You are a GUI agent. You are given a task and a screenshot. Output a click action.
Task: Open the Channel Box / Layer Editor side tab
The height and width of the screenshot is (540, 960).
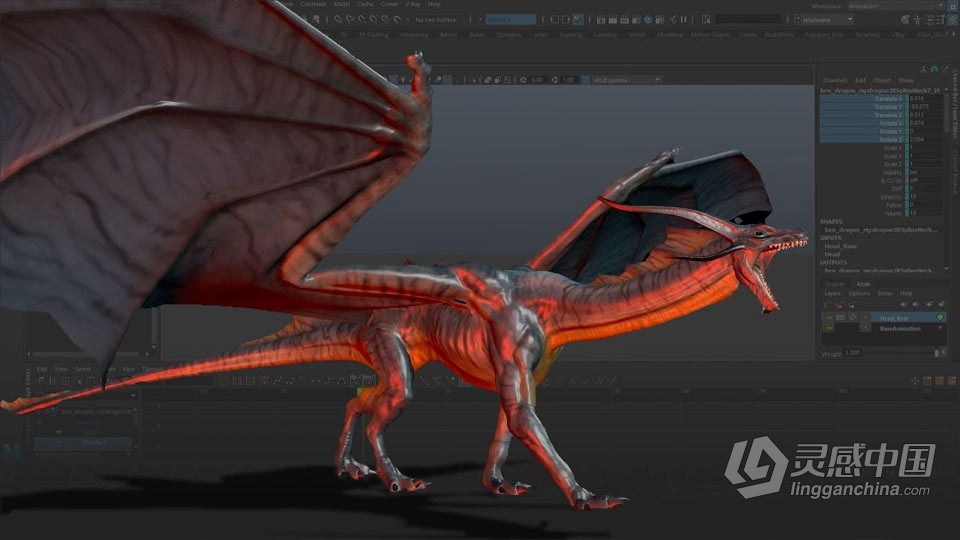(x=955, y=101)
